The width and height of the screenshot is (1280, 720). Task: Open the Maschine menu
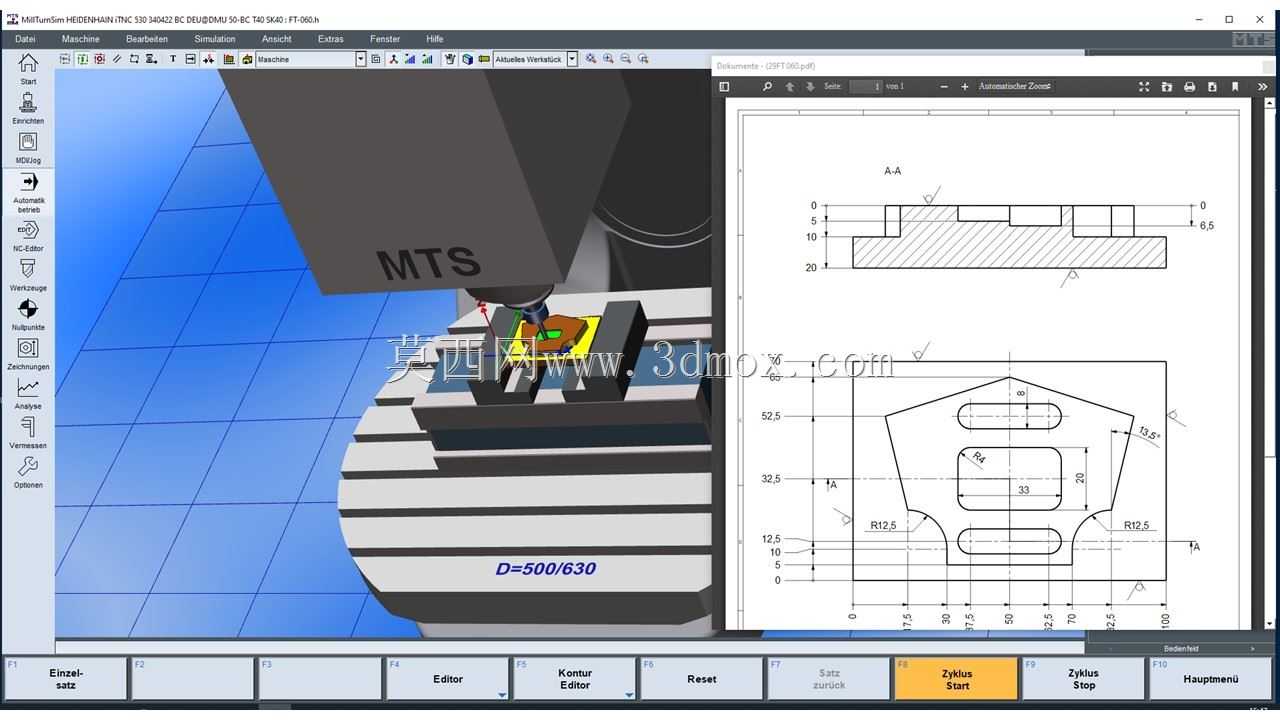(80, 39)
